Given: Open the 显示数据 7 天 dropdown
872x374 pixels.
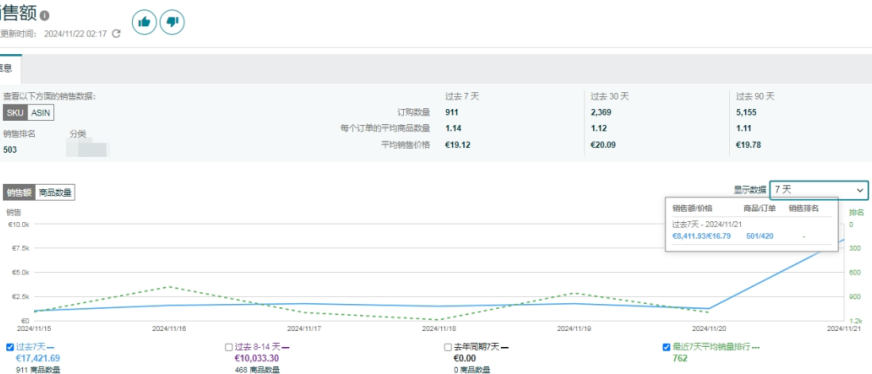Looking at the screenshot, I should pos(819,190).
